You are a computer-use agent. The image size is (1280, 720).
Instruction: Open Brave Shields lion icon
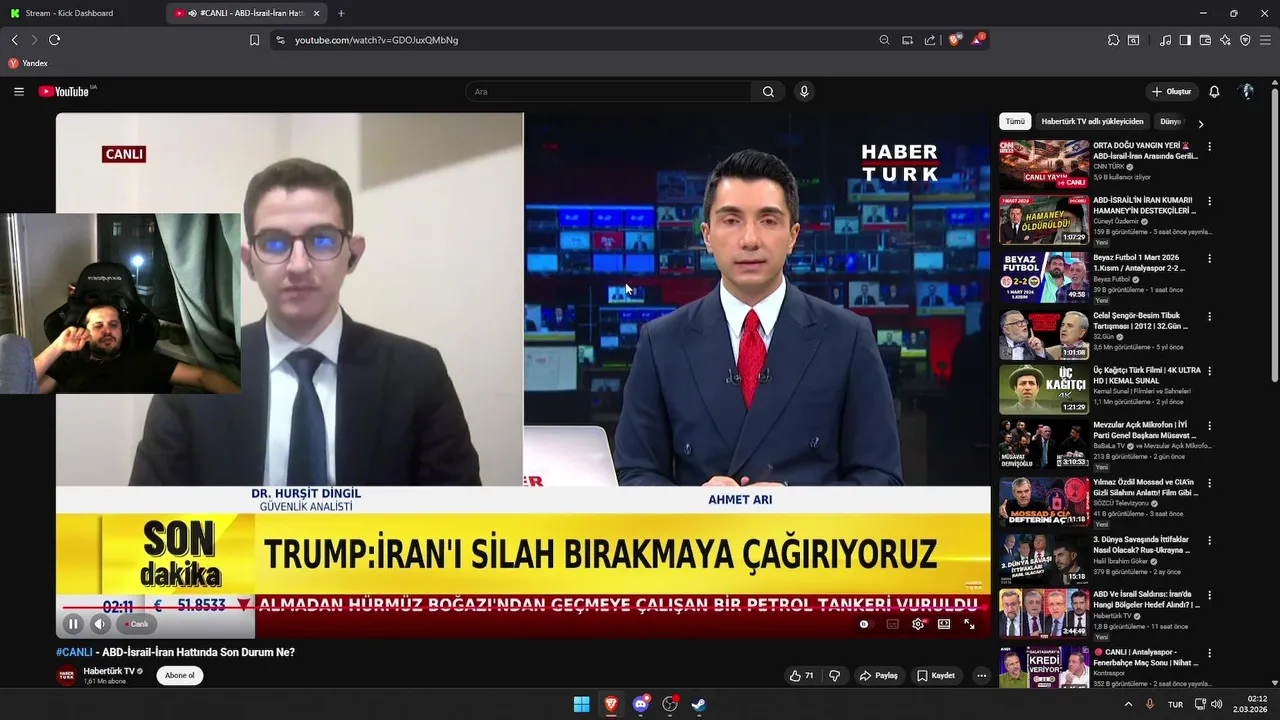pyautogui.click(x=954, y=40)
